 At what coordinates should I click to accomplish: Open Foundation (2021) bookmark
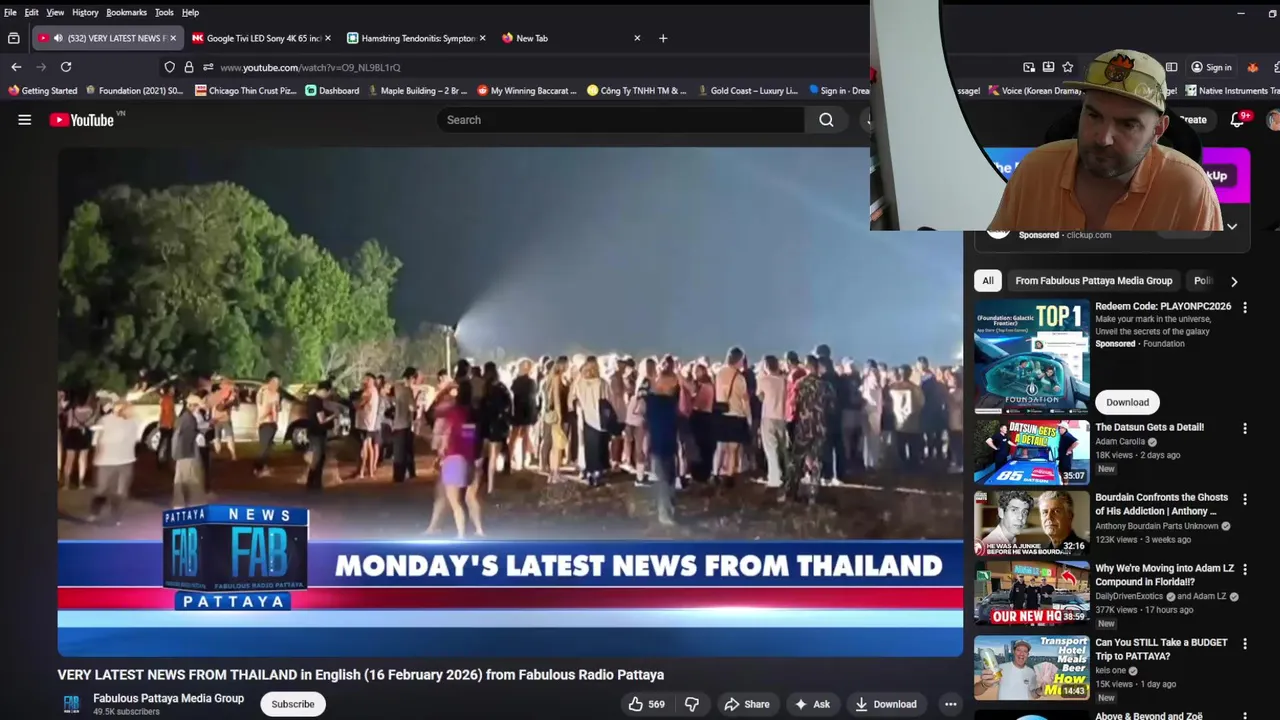(x=134, y=90)
